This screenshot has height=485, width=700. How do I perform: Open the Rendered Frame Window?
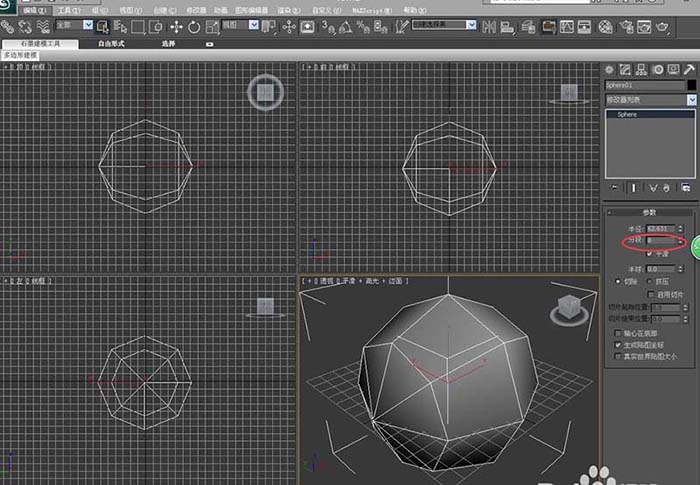(x=644, y=27)
